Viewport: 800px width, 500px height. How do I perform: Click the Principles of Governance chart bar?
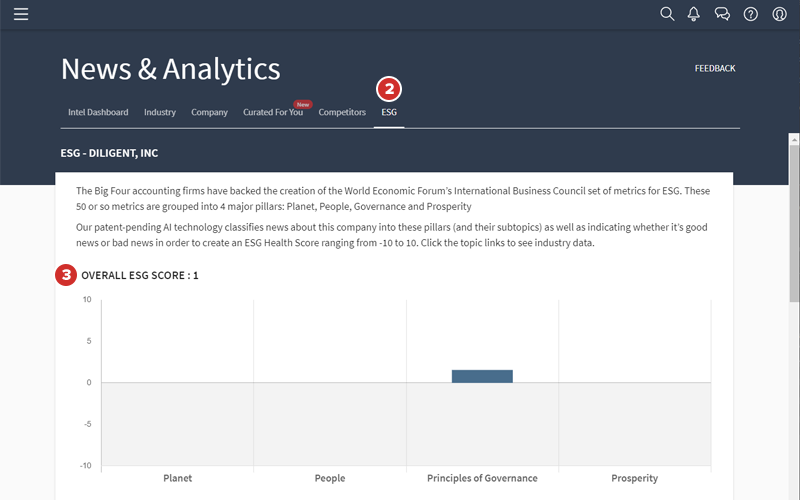coord(482,376)
